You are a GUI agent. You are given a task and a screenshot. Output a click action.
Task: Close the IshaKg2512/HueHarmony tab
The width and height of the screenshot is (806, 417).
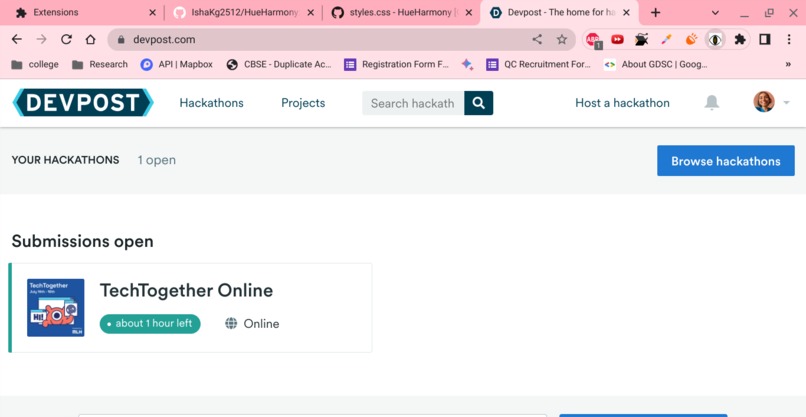[310, 13]
